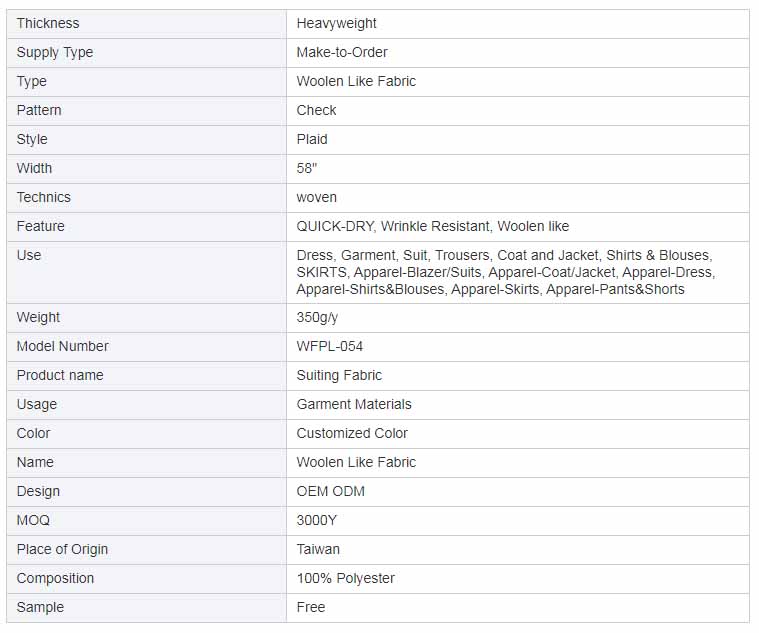Viewport: 759px width, 633px height.
Task: Select the Plaid style value
Action: point(312,139)
